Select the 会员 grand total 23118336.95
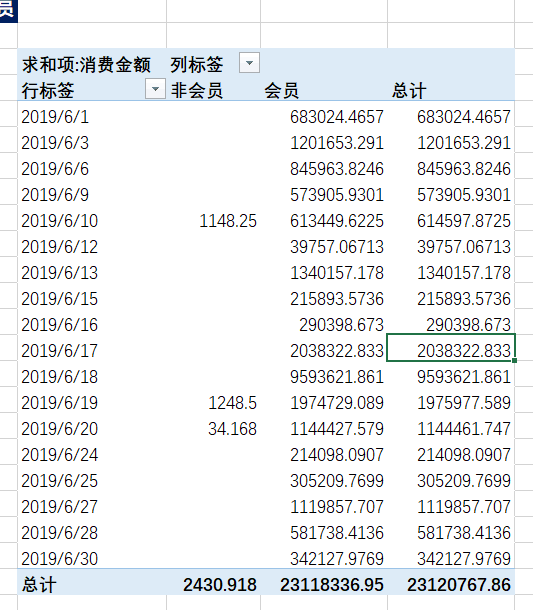The width and height of the screenshot is (533, 610). [x=332, y=585]
